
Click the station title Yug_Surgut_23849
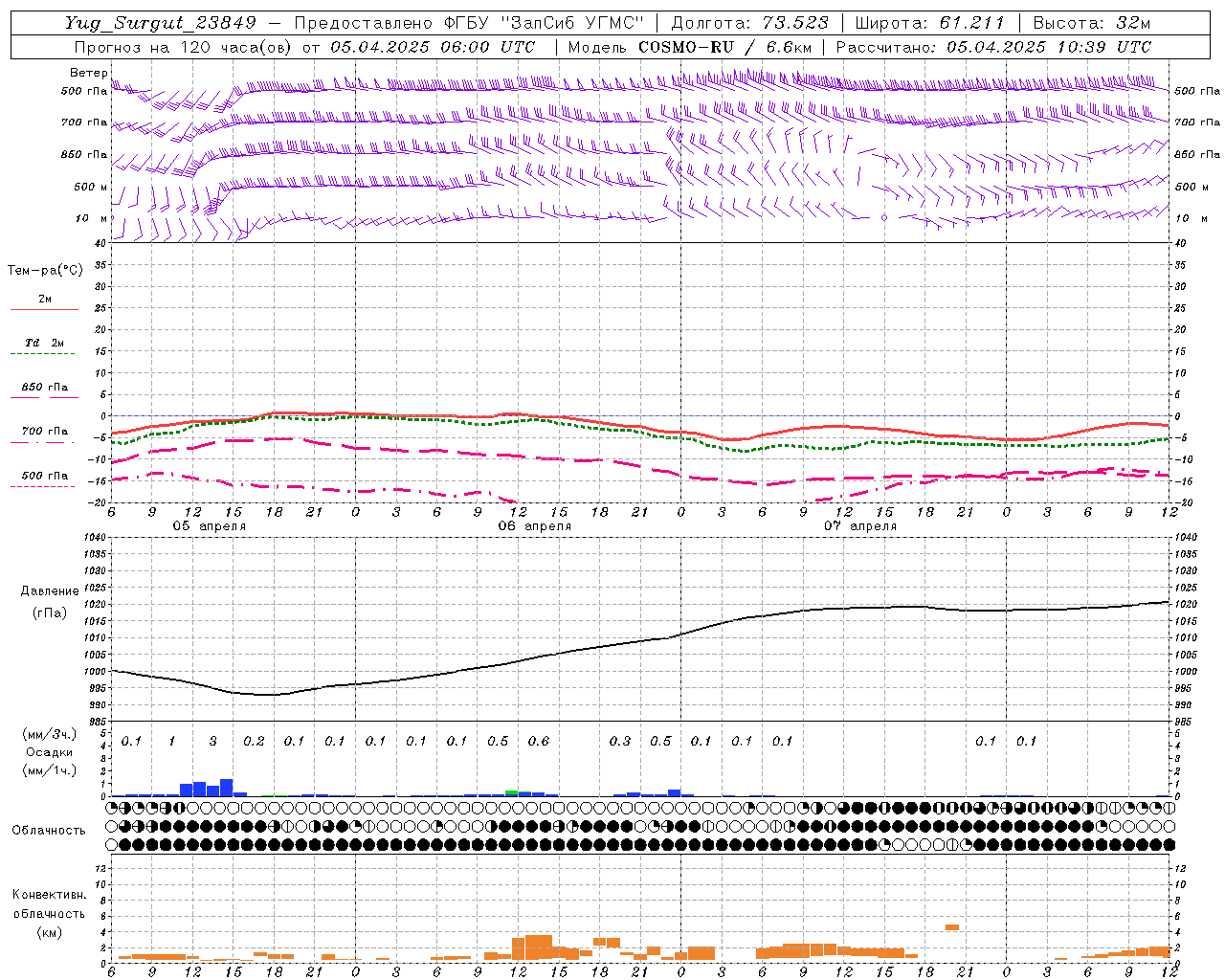(161, 24)
